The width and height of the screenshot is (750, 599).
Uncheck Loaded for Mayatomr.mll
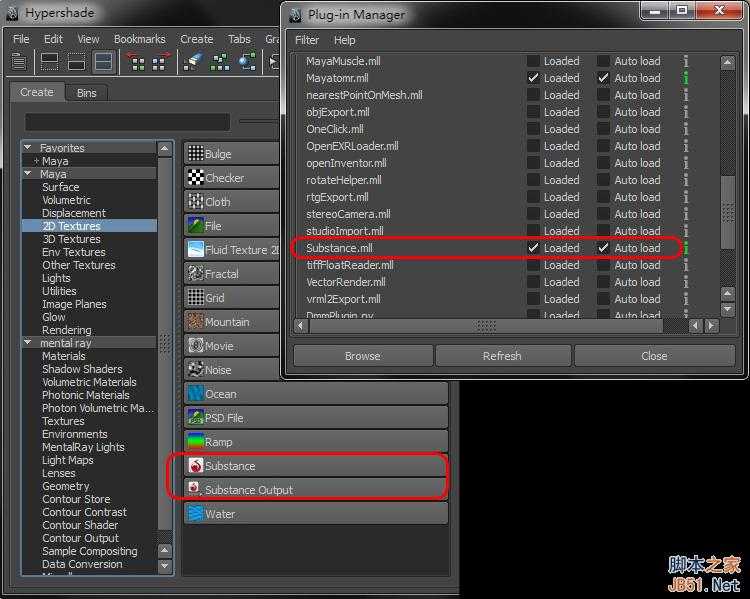tap(533, 78)
